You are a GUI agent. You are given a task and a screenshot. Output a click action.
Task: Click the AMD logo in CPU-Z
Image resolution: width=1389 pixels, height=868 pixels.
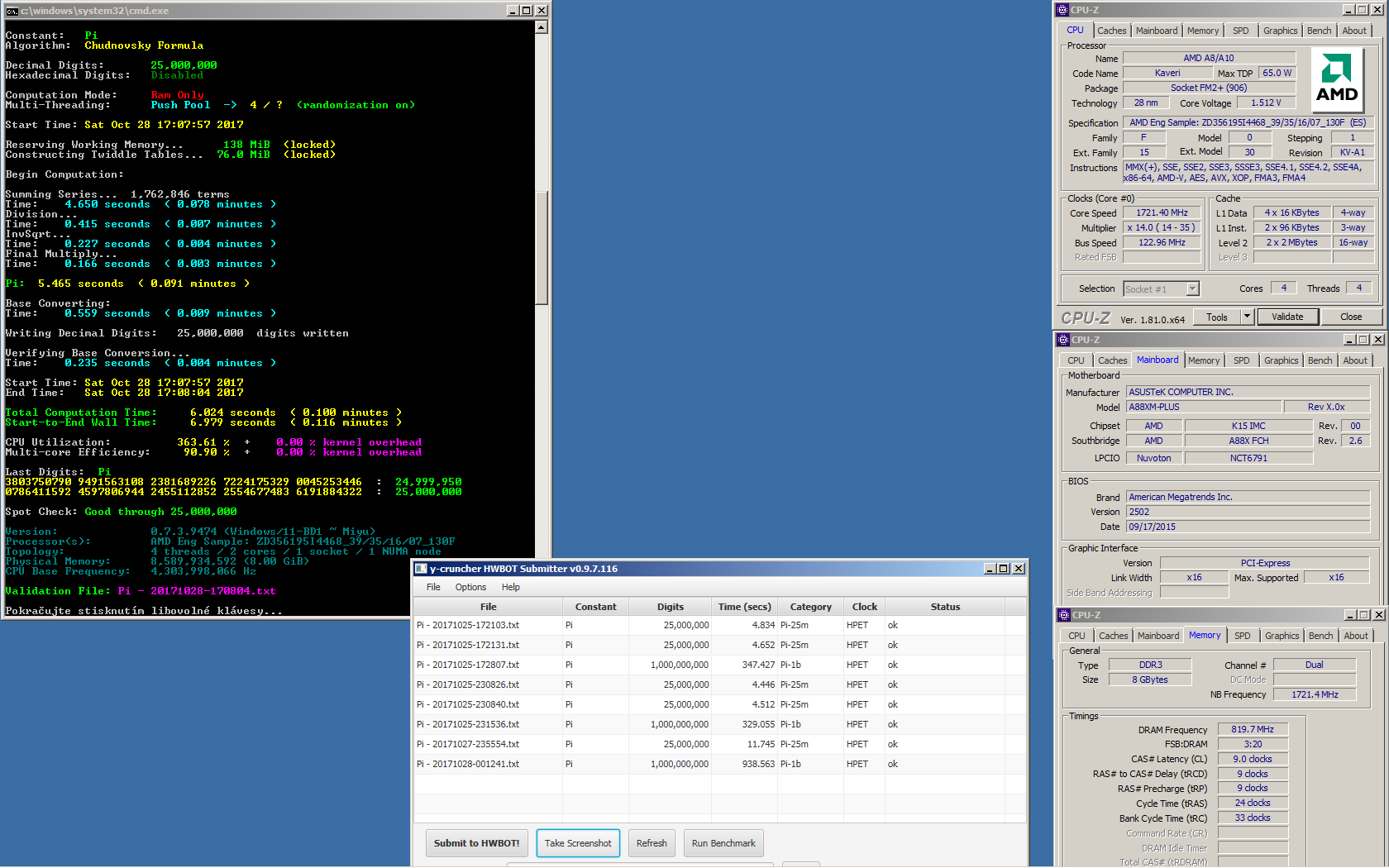click(x=1337, y=79)
